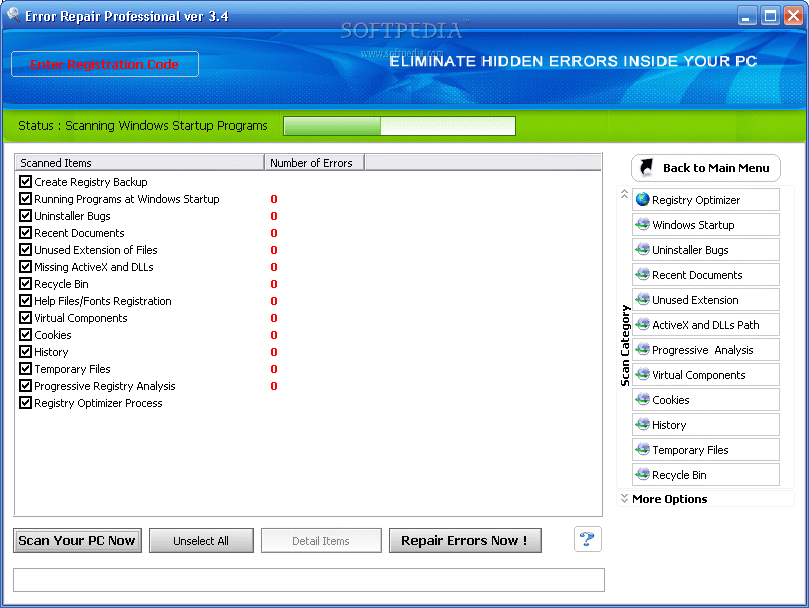Toggle Registry Optimizer Process checkbox
Viewport: 809px width, 608px height.
[25, 403]
